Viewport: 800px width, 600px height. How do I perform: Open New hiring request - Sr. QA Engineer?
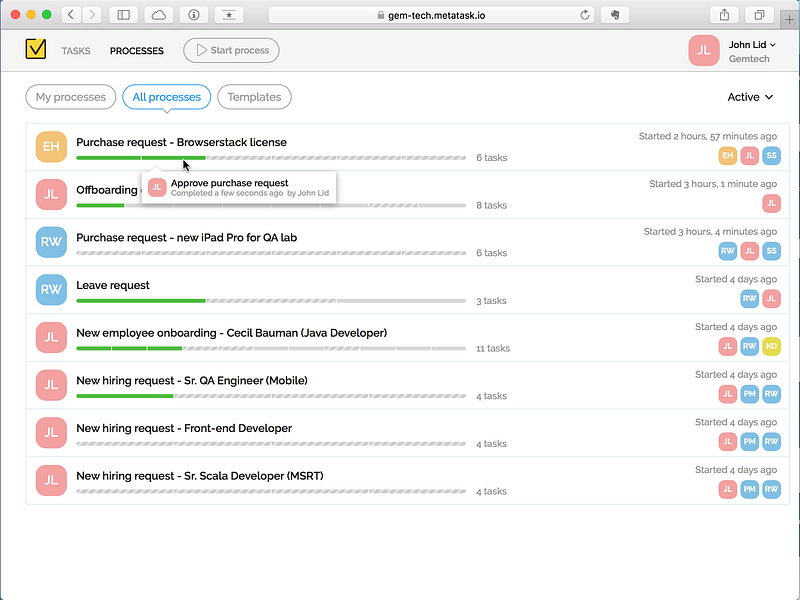[x=192, y=381]
